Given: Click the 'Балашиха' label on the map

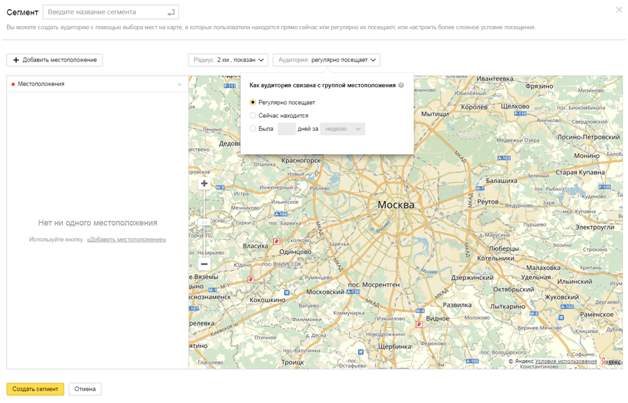Looking at the screenshot, I should point(501,181).
